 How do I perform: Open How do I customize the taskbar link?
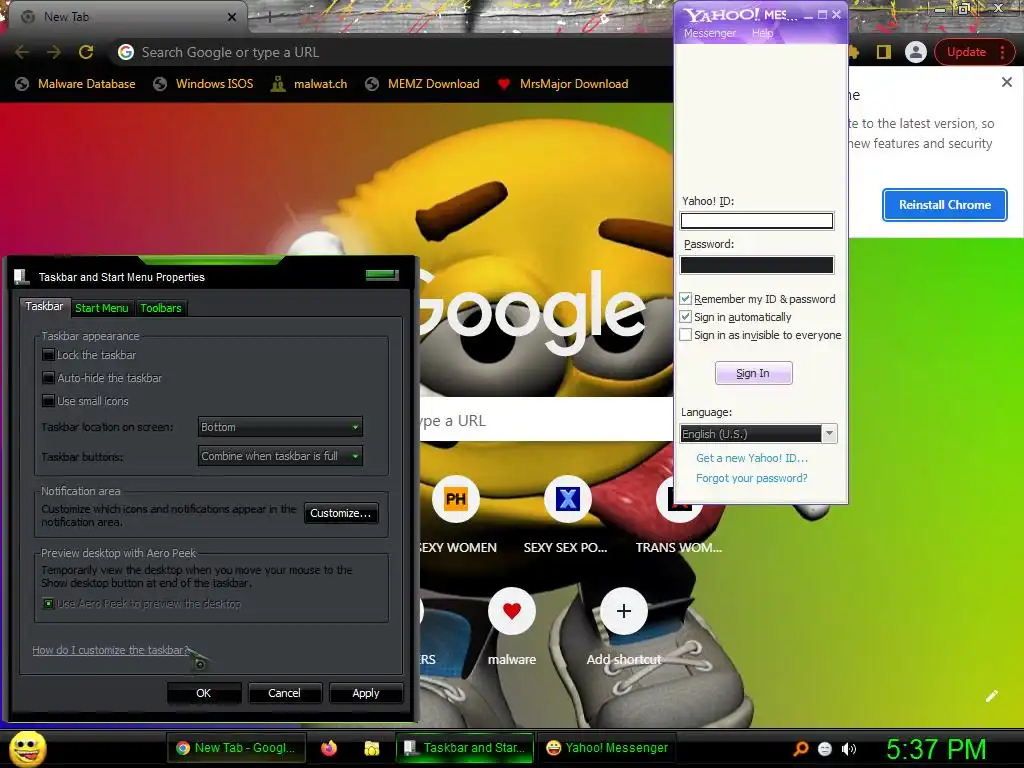coord(110,650)
